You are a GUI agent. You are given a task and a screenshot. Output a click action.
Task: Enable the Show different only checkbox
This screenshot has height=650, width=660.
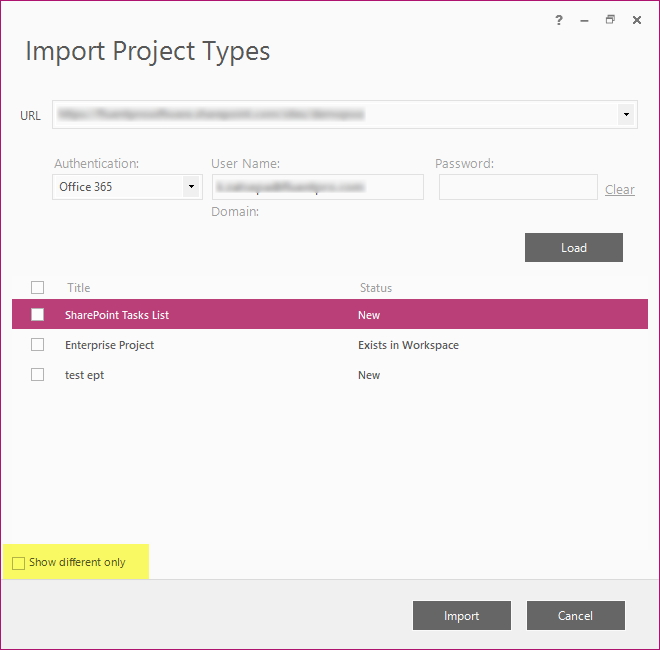[19, 563]
